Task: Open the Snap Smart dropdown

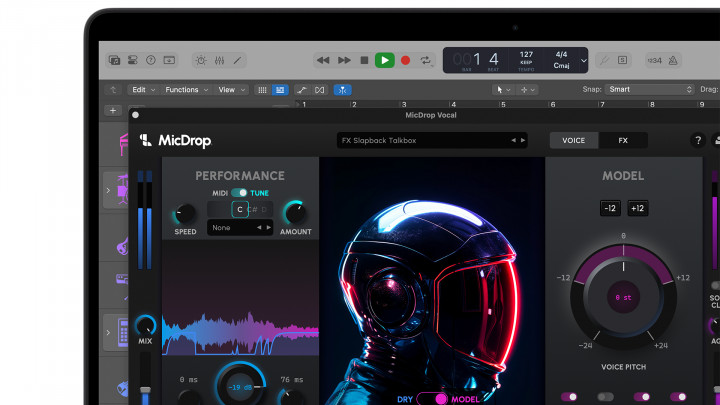Action: coord(650,90)
